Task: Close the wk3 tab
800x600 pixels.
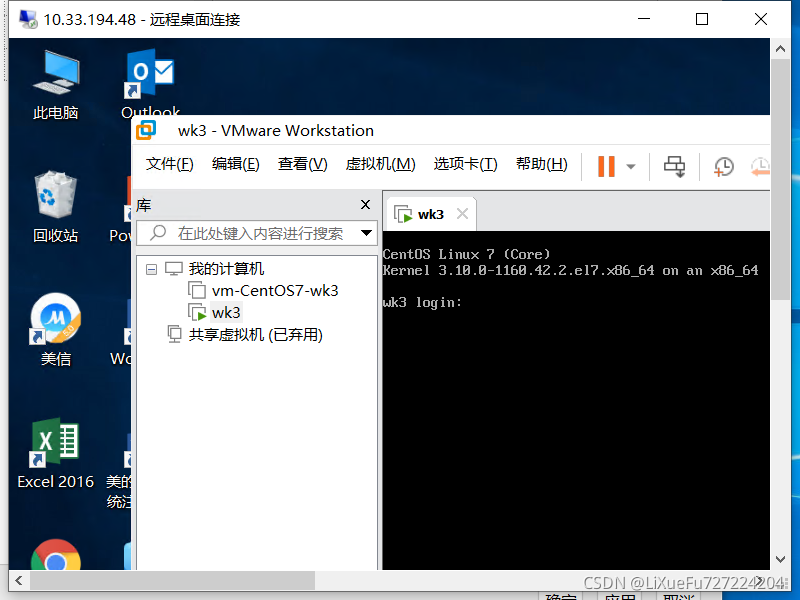Action: point(462,213)
